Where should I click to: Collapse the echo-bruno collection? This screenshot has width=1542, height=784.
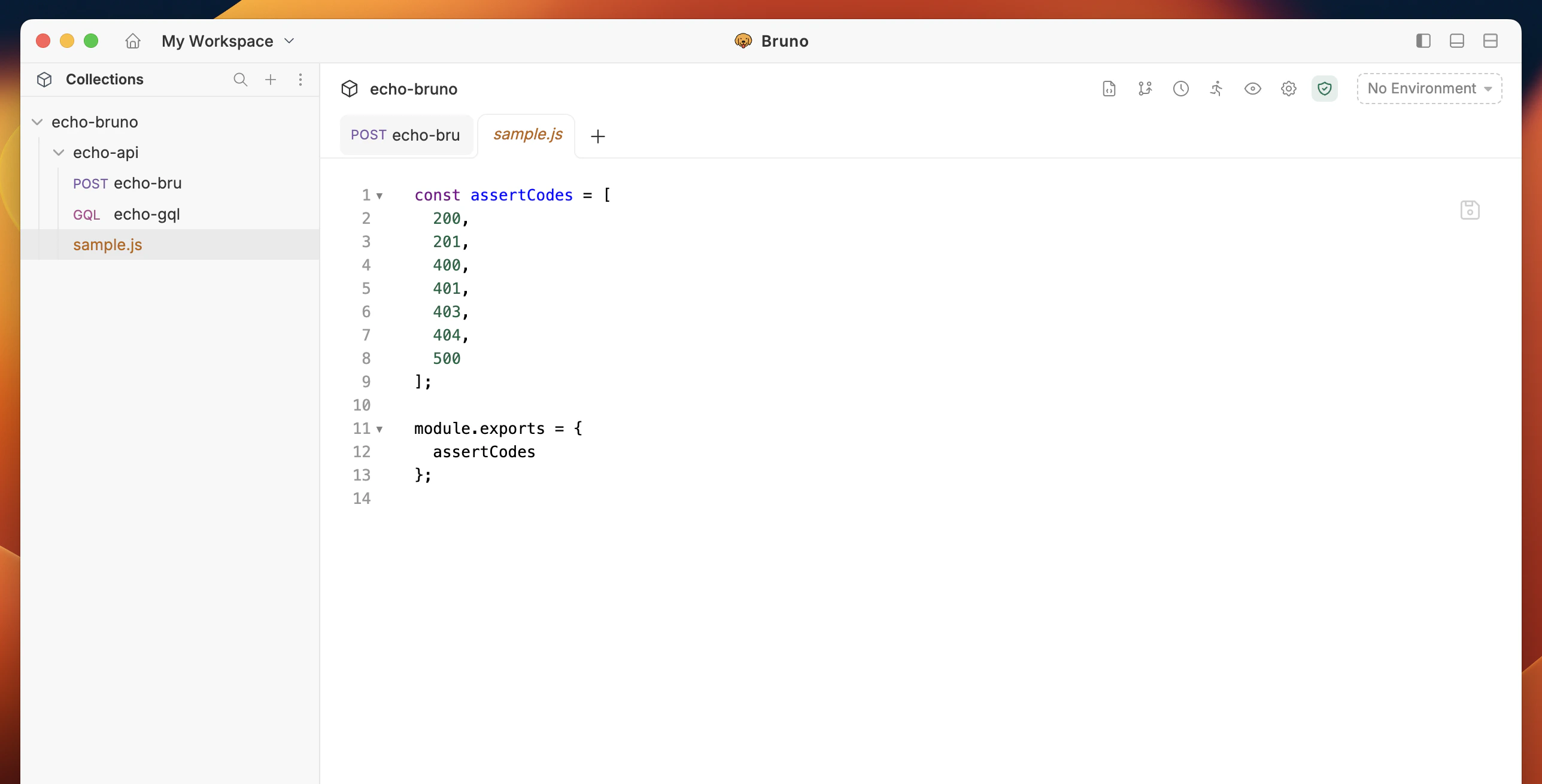click(x=37, y=121)
